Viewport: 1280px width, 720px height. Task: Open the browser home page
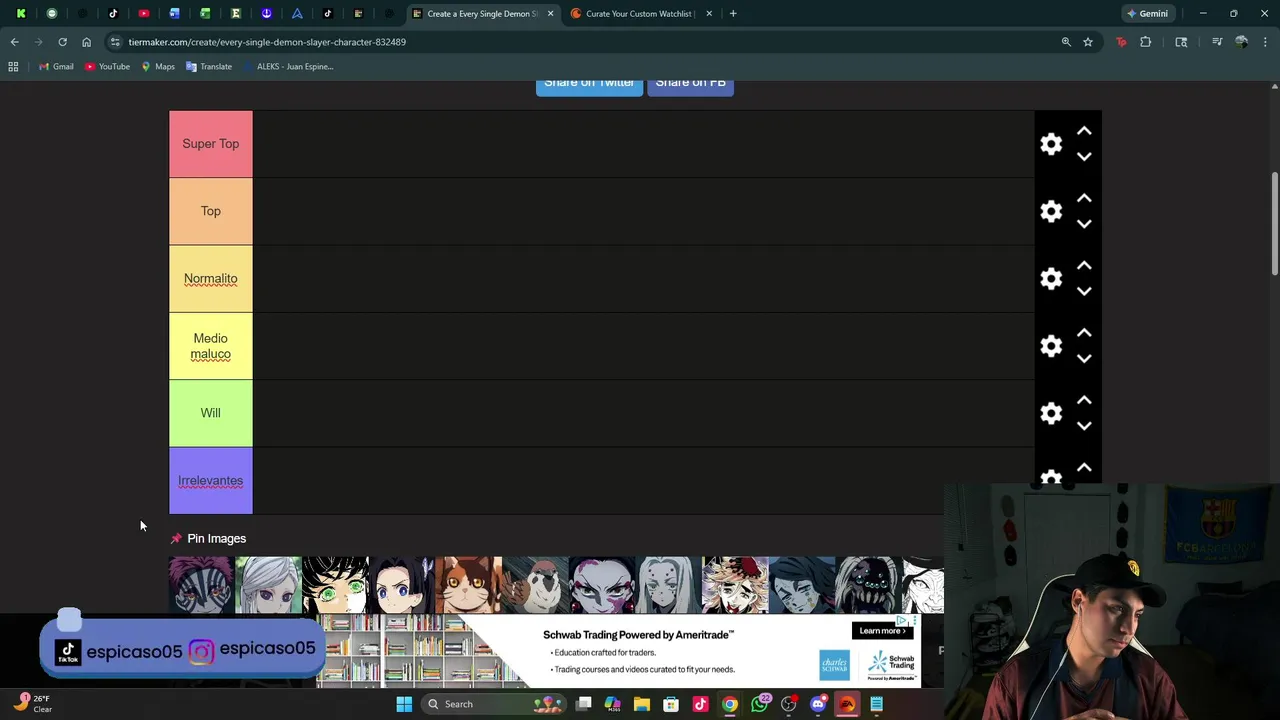click(x=86, y=42)
